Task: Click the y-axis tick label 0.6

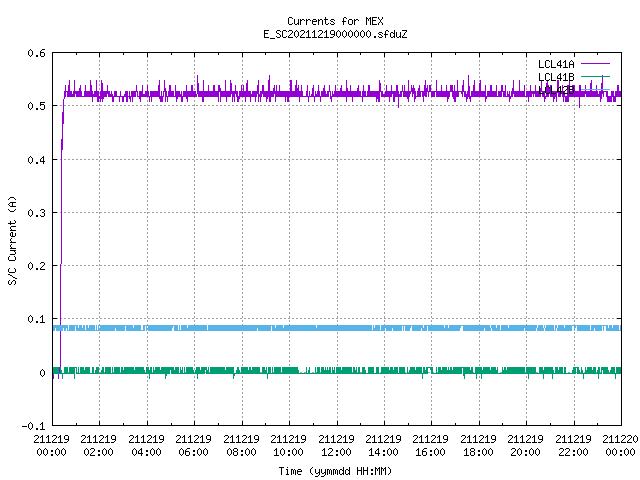Action: point(37,53)
